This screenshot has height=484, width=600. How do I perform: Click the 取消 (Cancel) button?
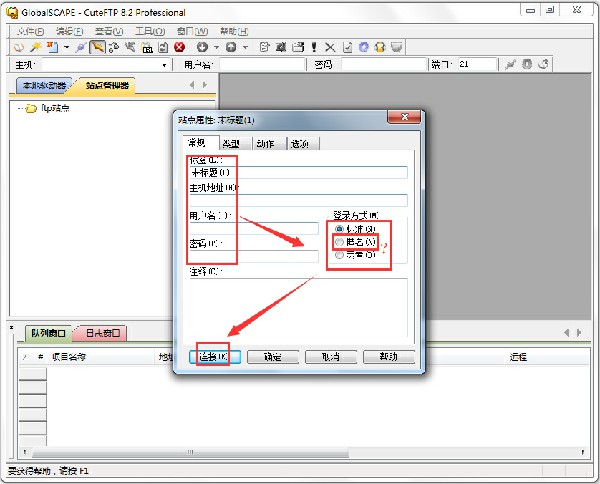coord(318,356)
